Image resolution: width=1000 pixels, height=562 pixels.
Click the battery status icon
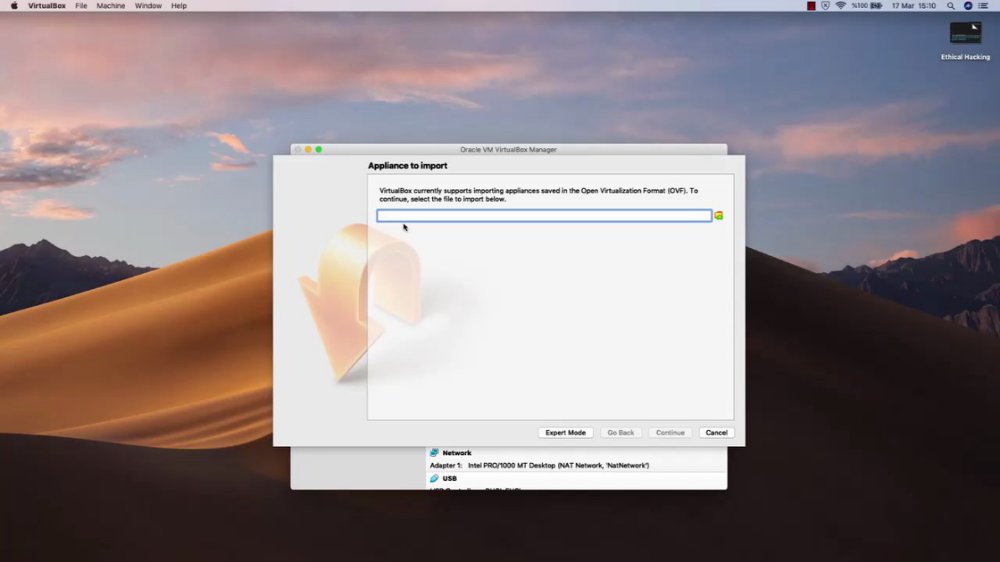[876, 6]
